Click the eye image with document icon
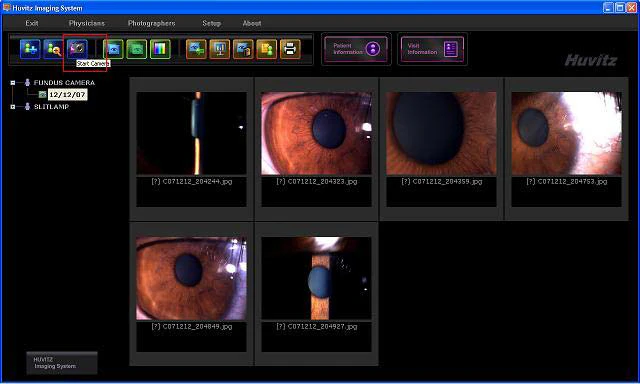The width and height of the screenshot is (640, 384). [243, 49]
